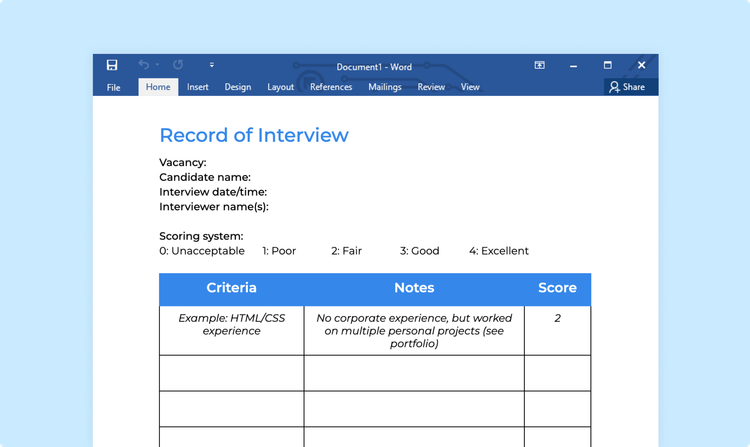The width and height of the screenshot is (750, 447).
Task: Go to the Layout tab
Action: pyautogui.click(x=281, y=87)
